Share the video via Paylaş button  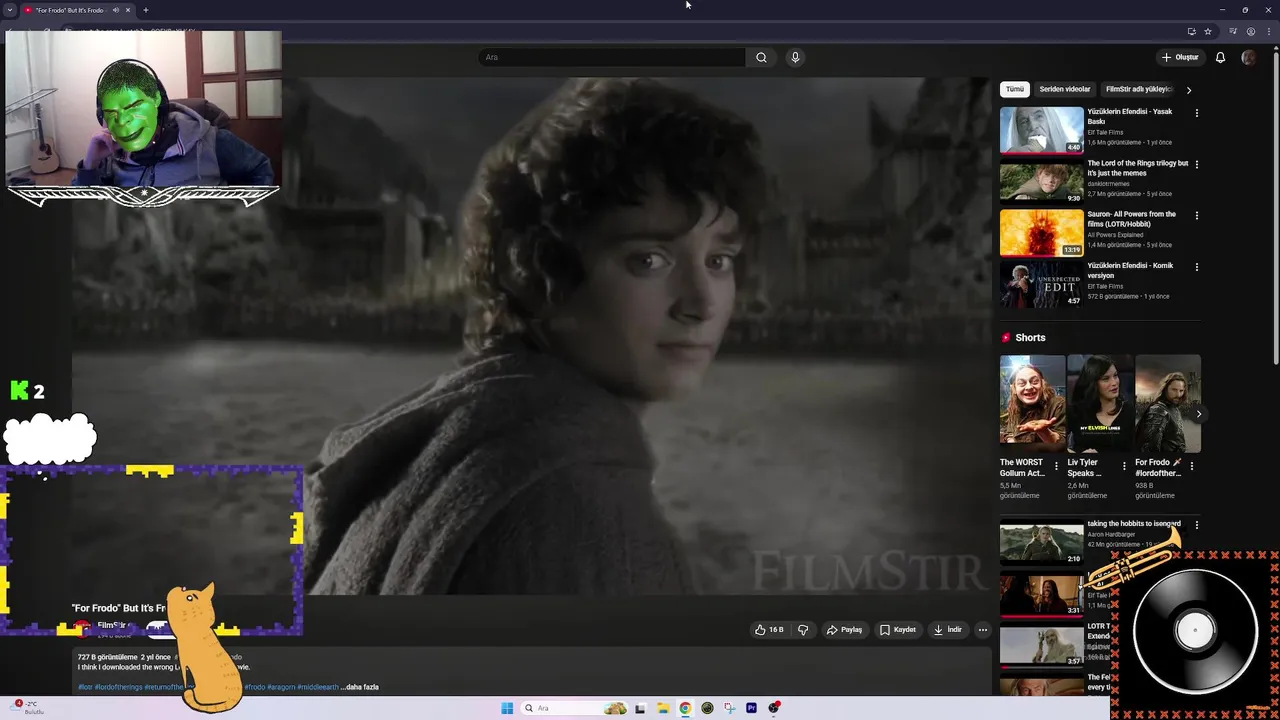coord(844,630)
